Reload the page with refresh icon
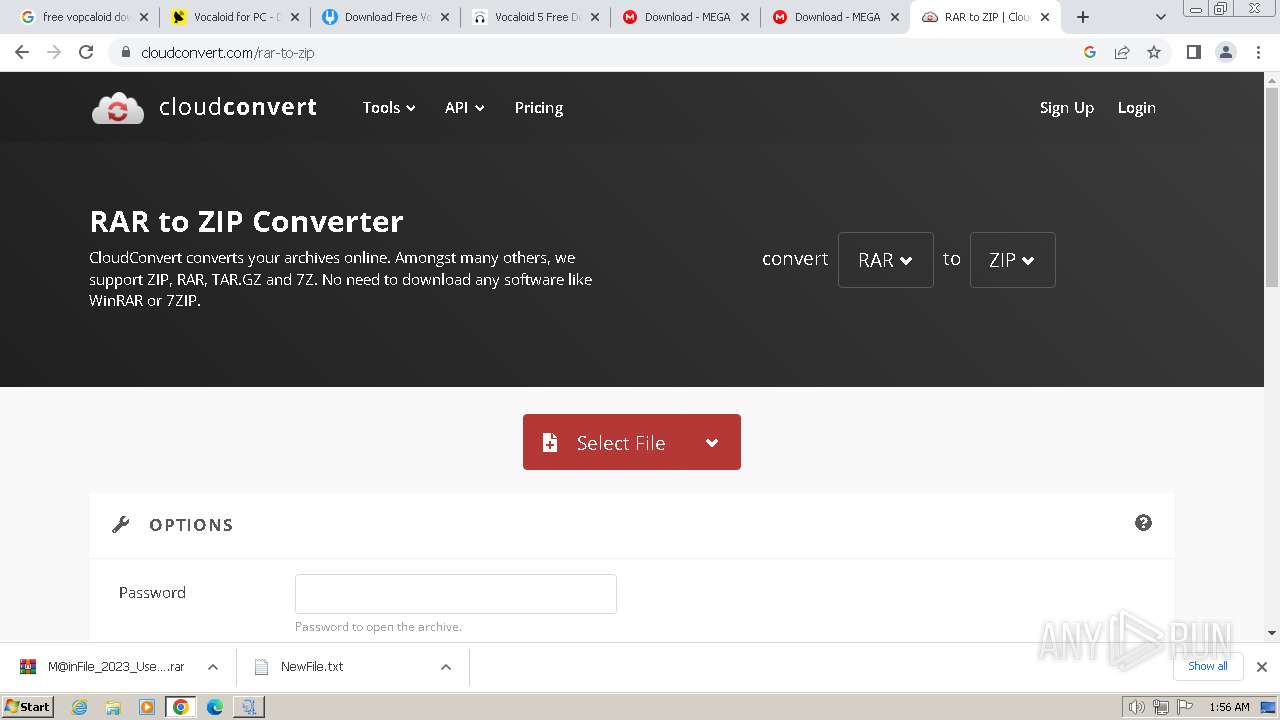The width and height of the screenshot is (1280, 720). [86, 52]
